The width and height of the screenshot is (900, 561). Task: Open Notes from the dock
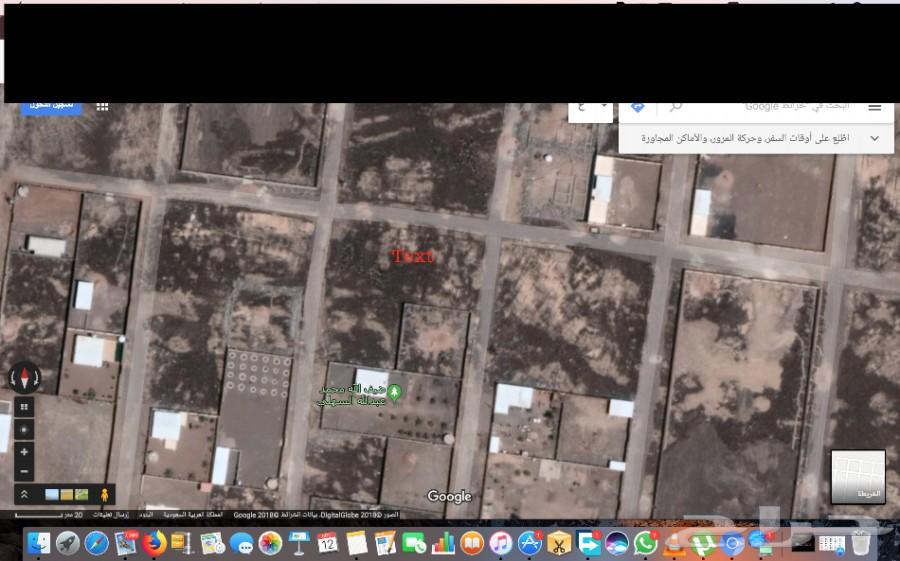356,543
